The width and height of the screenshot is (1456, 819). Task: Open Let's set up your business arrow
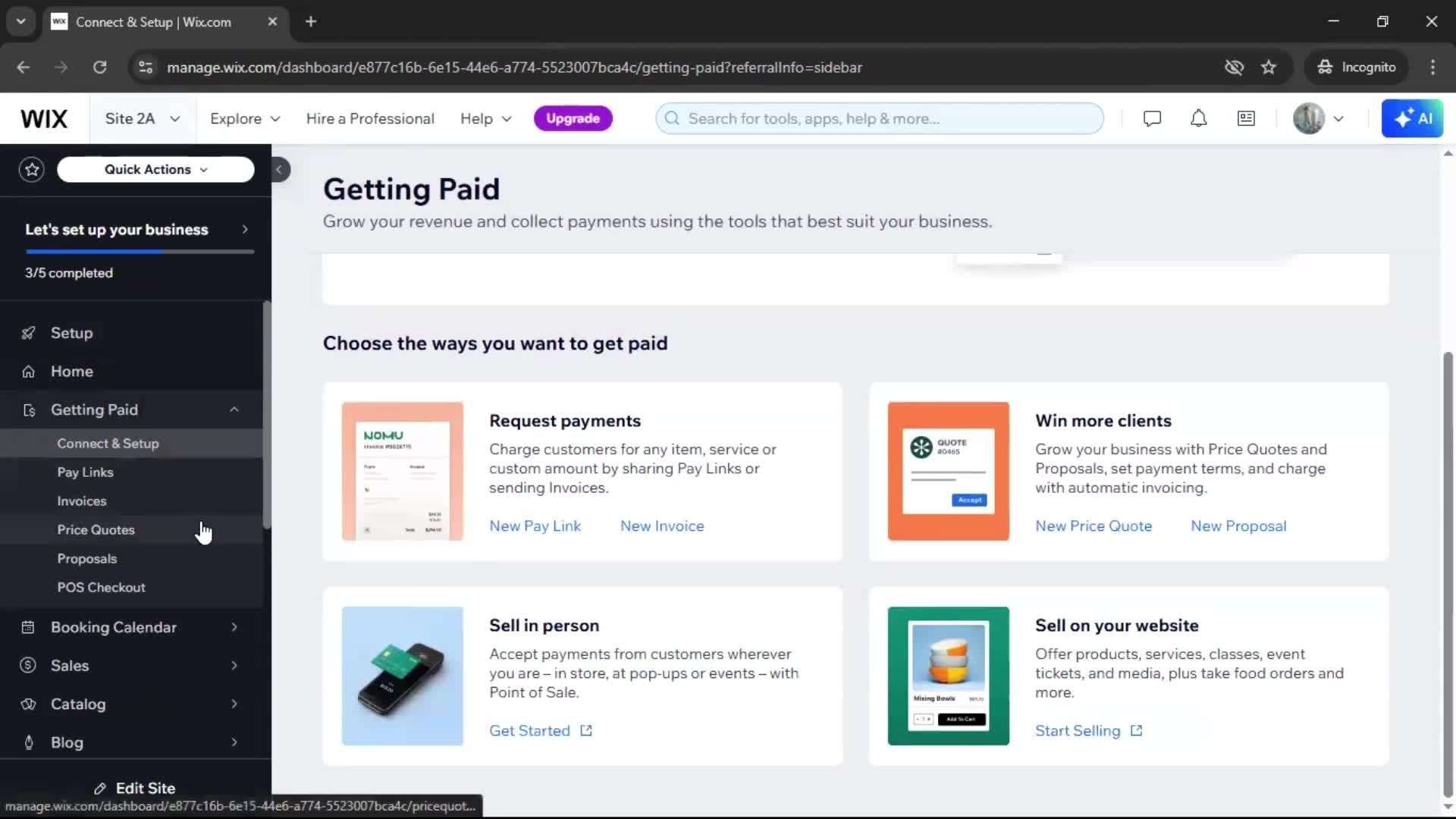[244, 229]
